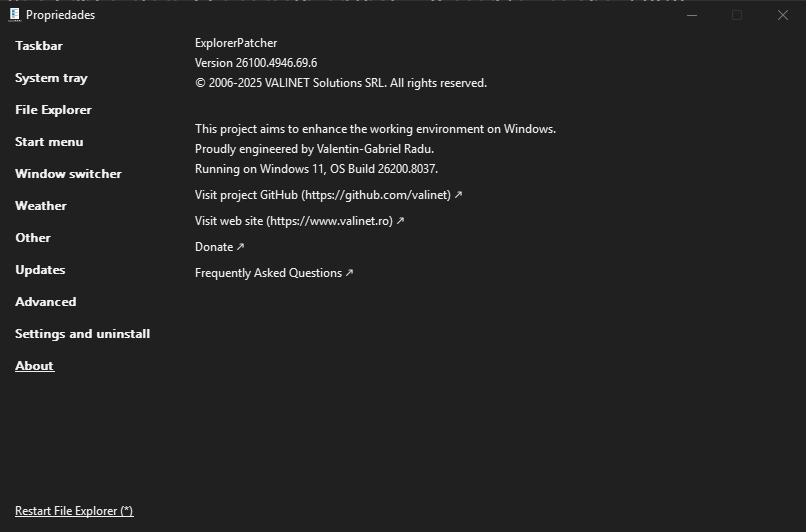The image size is (806, 532).
Task: Close the Propriedades window
Action: [x=782, y=15]
